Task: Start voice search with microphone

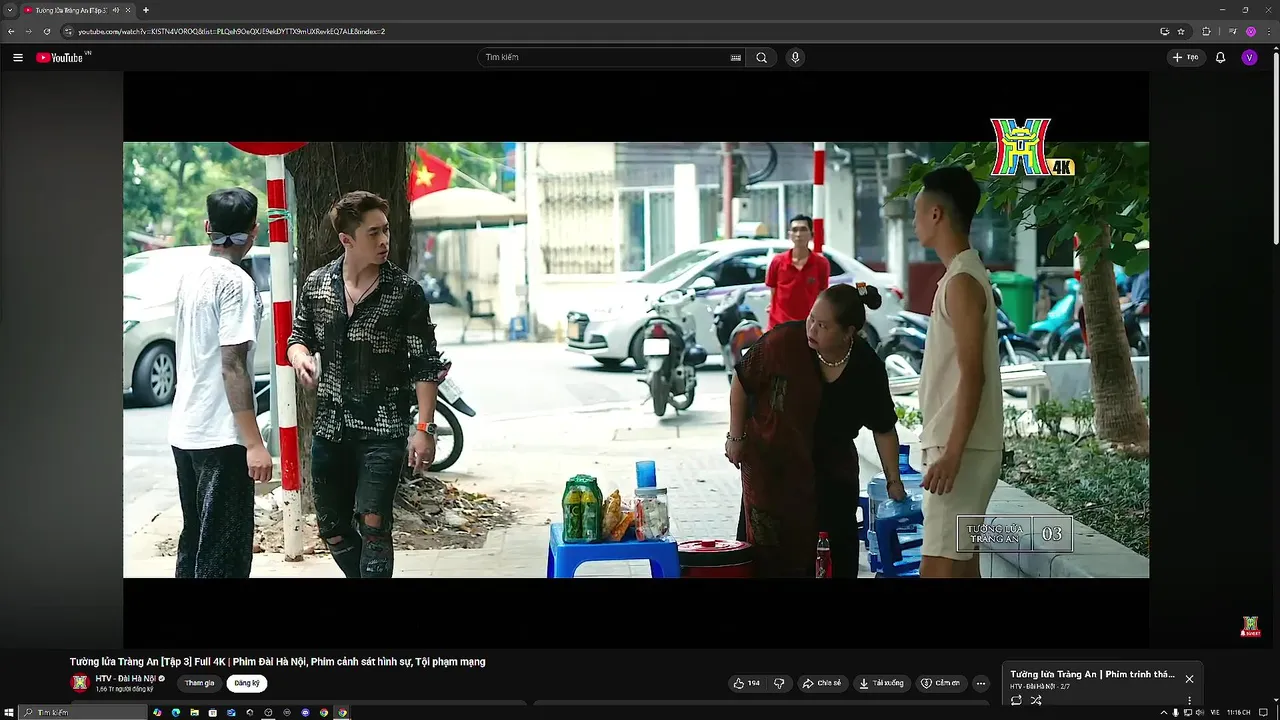Action: pos(795,57)
